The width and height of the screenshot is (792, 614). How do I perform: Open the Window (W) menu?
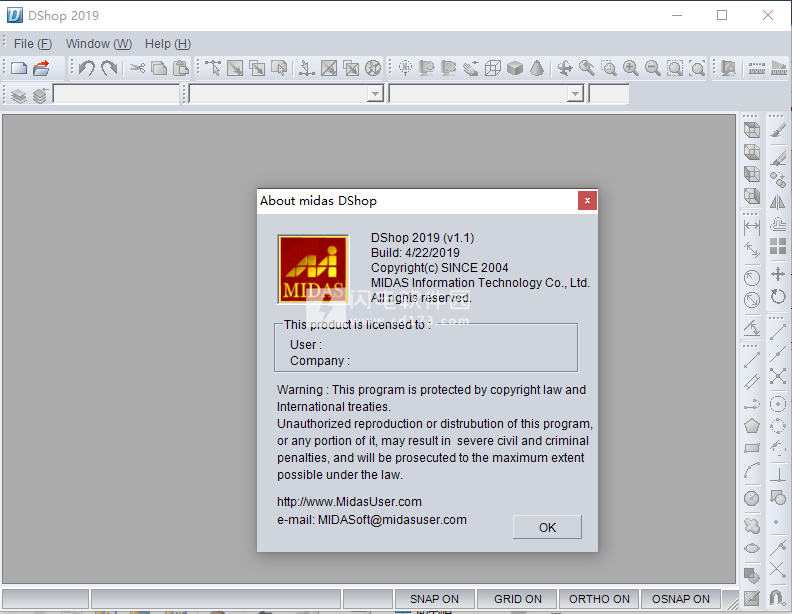(98, 44)
